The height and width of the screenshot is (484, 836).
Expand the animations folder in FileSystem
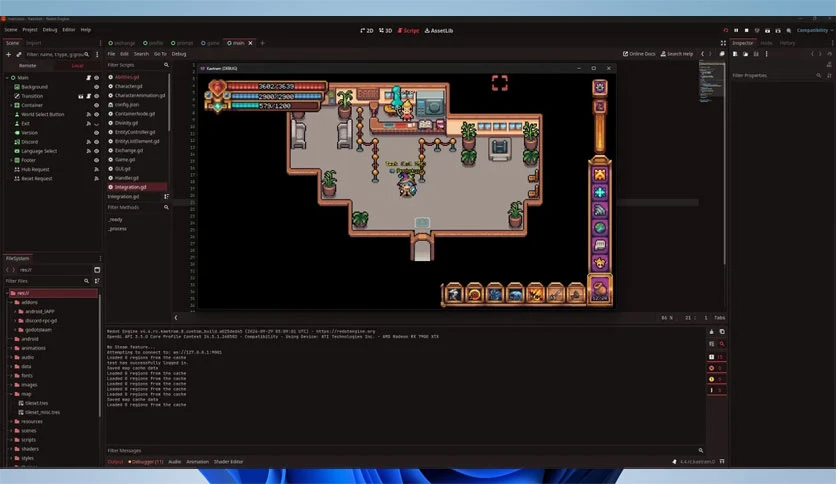[11, 348]
